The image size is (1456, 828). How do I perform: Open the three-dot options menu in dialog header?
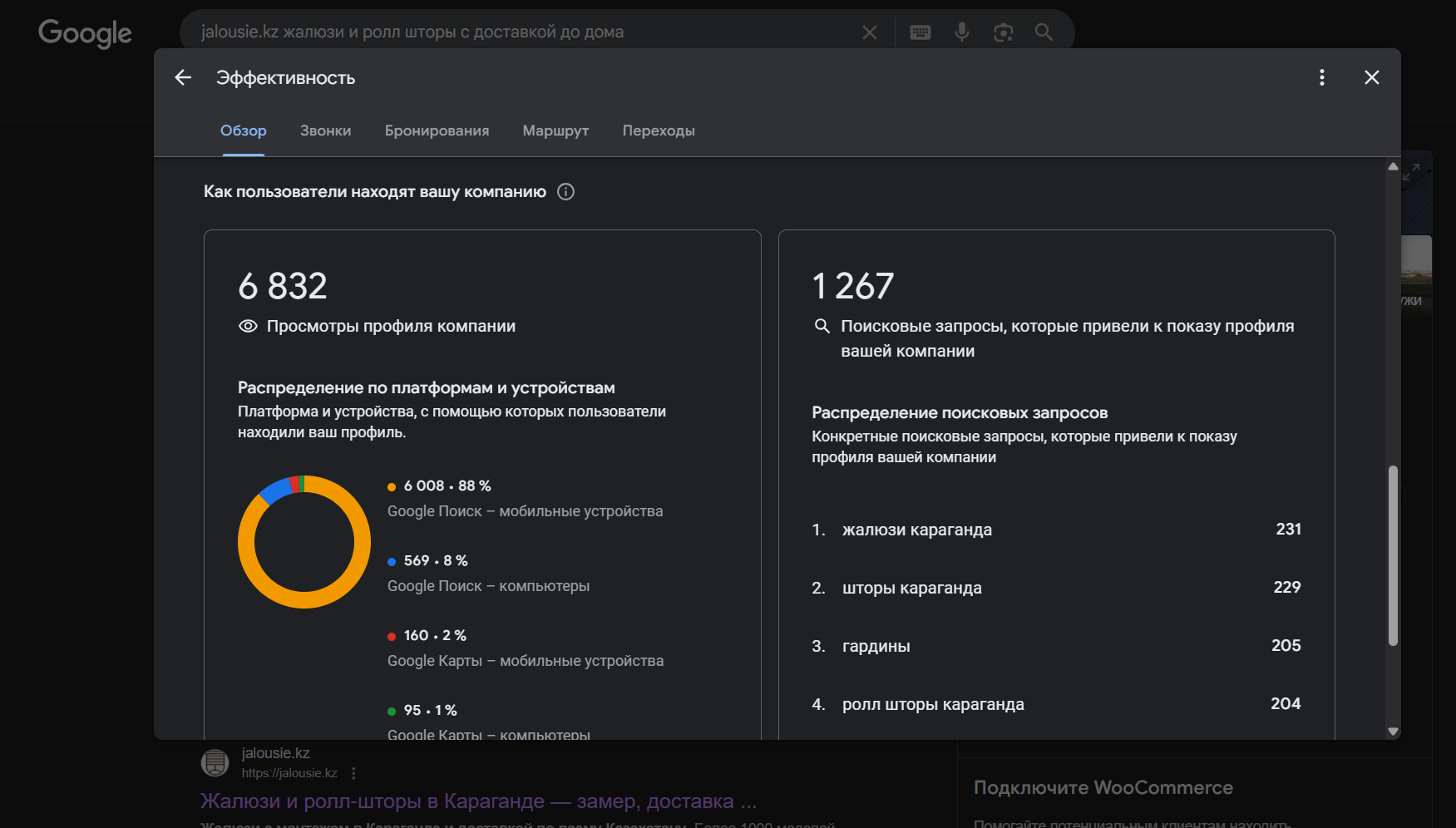[1322, 77]
